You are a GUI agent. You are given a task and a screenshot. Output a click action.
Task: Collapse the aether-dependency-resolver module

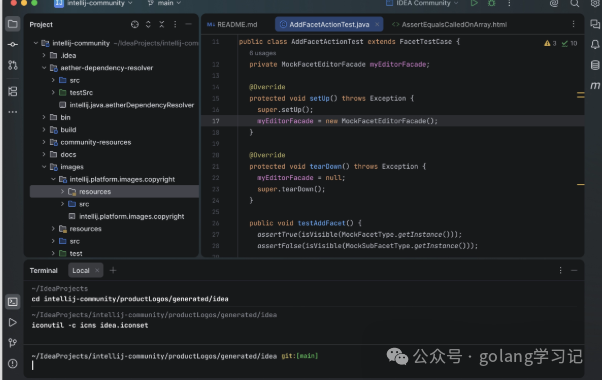(44, 68)
